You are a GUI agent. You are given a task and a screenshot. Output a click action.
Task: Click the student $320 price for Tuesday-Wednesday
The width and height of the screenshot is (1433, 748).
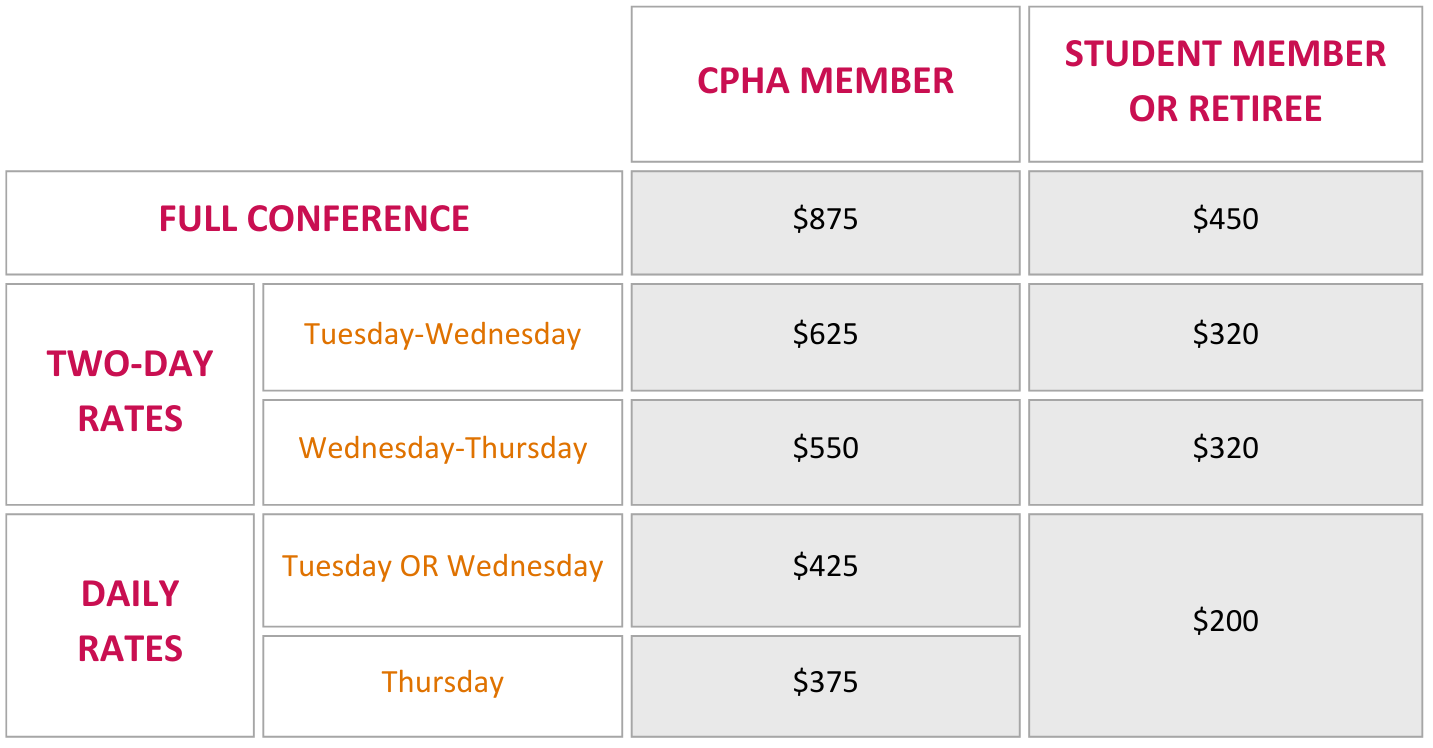(1225, 337)
